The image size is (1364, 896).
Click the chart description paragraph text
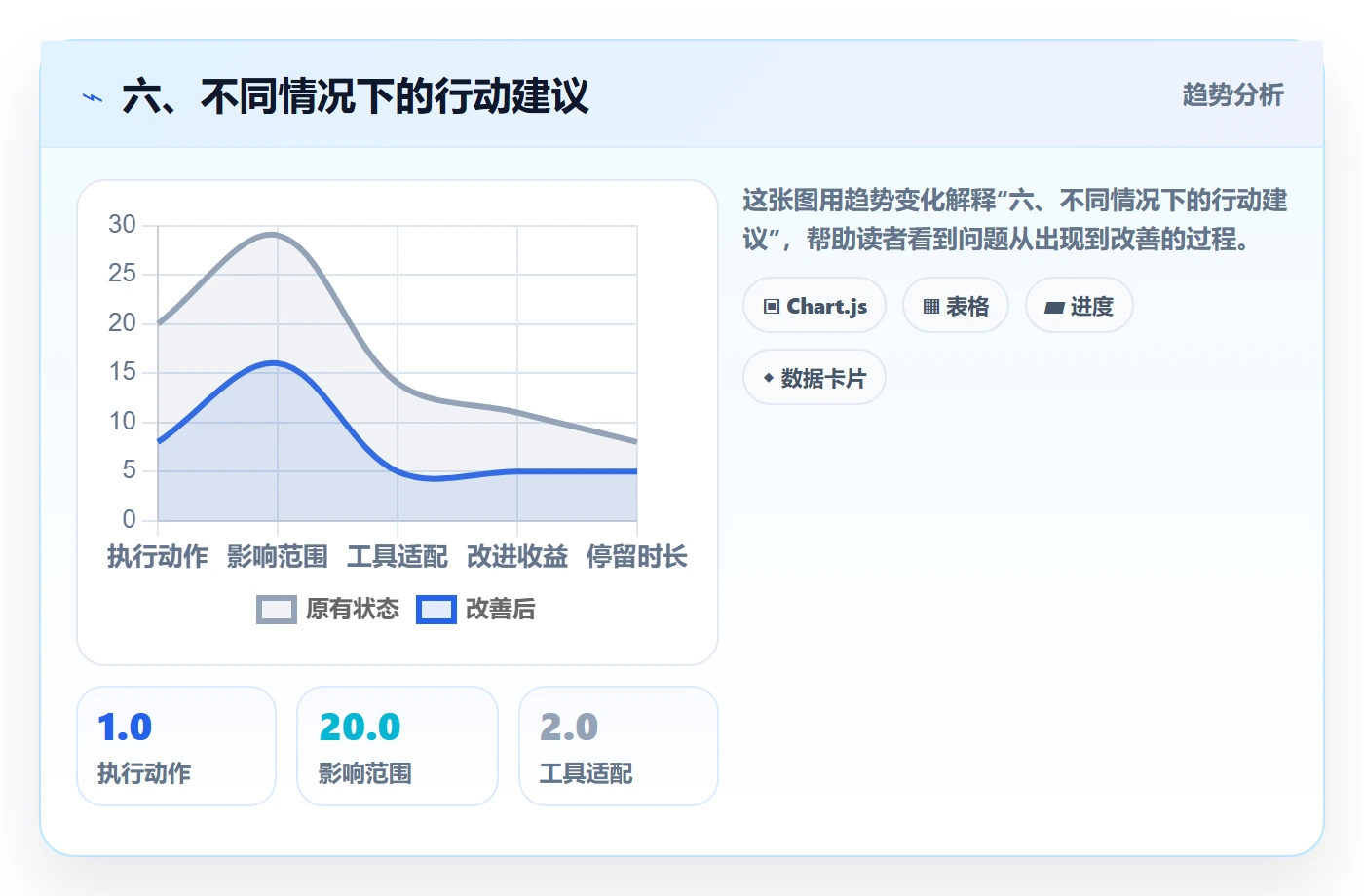click(1015, 220)
